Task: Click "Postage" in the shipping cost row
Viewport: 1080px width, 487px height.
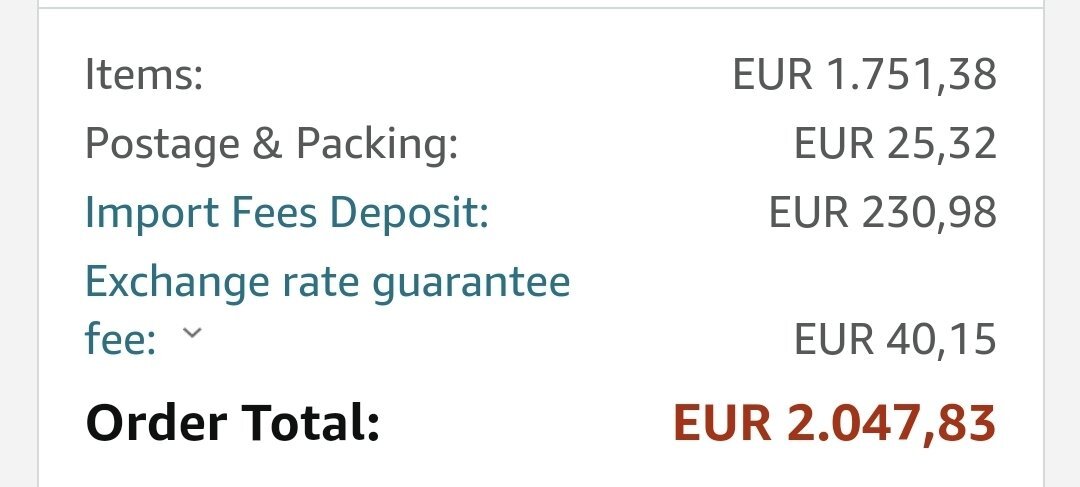Action: pyautogui.click(x=162, y=144)
